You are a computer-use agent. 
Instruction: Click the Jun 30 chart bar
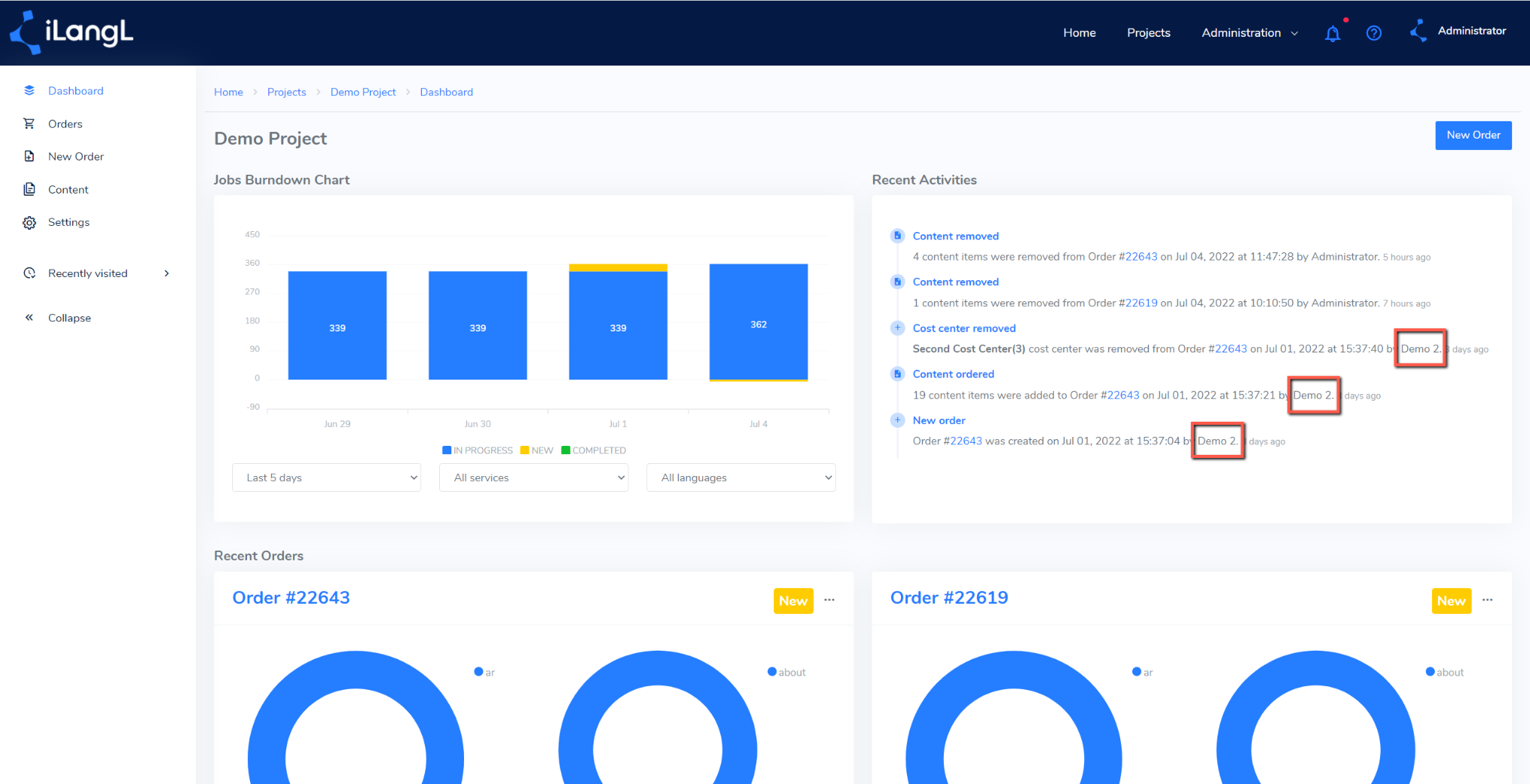(x=478, y=325)
